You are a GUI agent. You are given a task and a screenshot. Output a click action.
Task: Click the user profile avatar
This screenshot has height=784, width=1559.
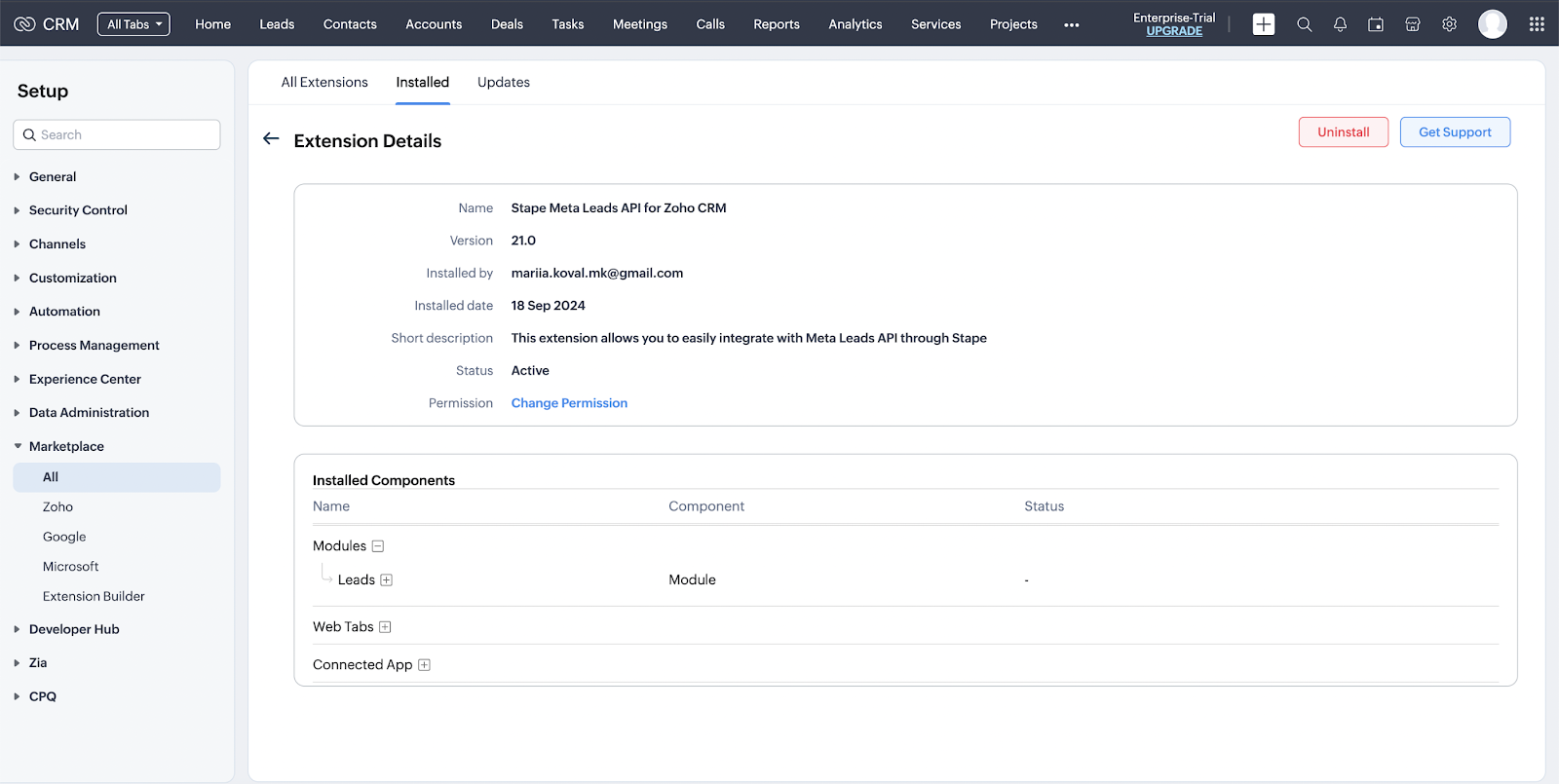(1493, 24)
